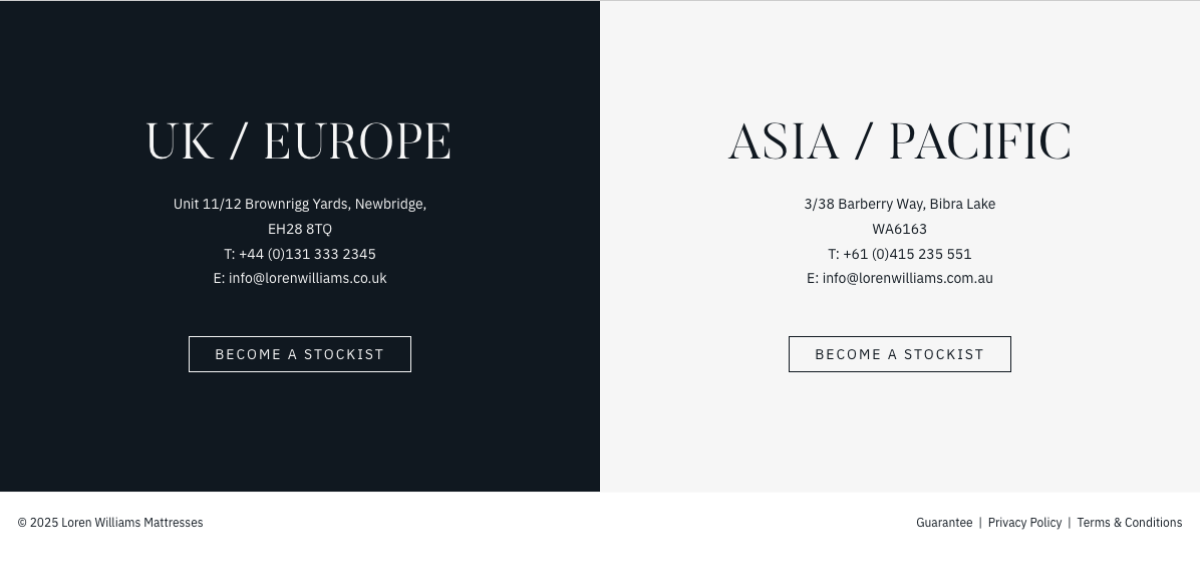
Task: Click the separator between Privacy Policy and Terms
Action: tap(1069, 522)
